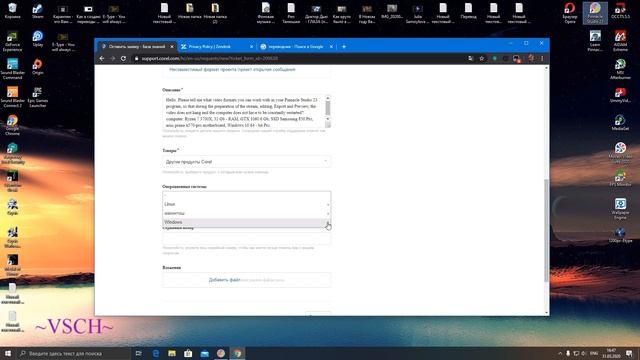This screenshot has height=360, width=640.
Task: Click the clock in the taskbar
Action: tap(611, 353)
